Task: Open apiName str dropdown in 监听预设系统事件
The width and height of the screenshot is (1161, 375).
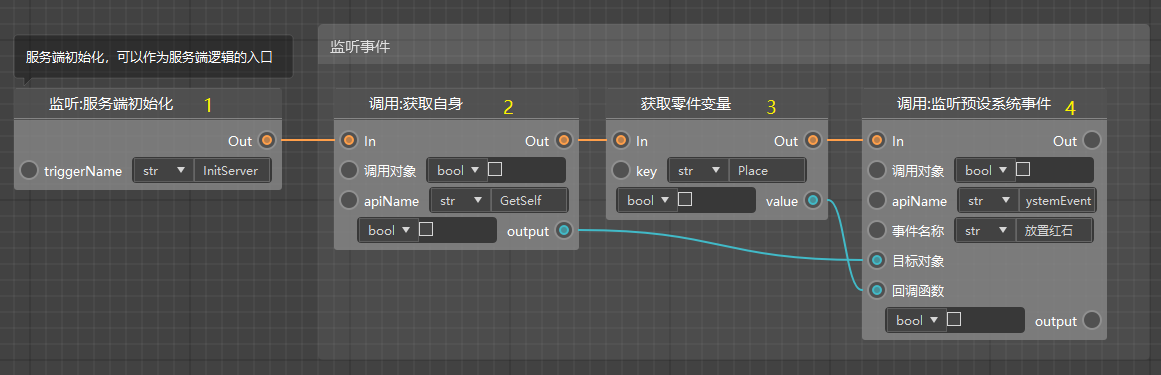Action: 988,200
